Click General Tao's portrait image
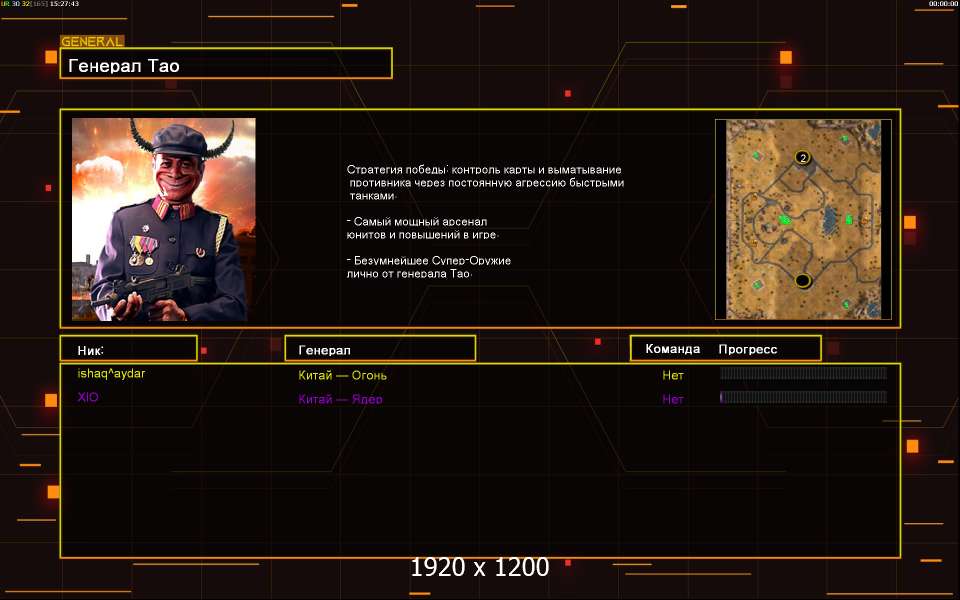 [164, 219]
